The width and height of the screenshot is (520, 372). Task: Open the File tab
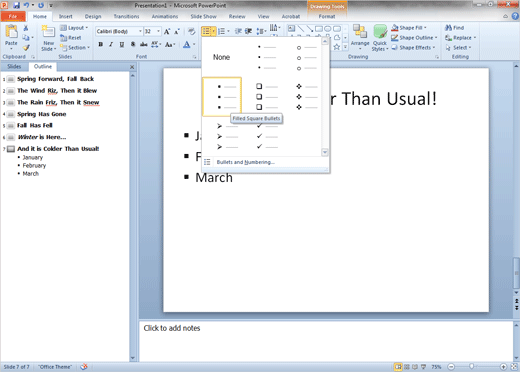coord(13,16)
